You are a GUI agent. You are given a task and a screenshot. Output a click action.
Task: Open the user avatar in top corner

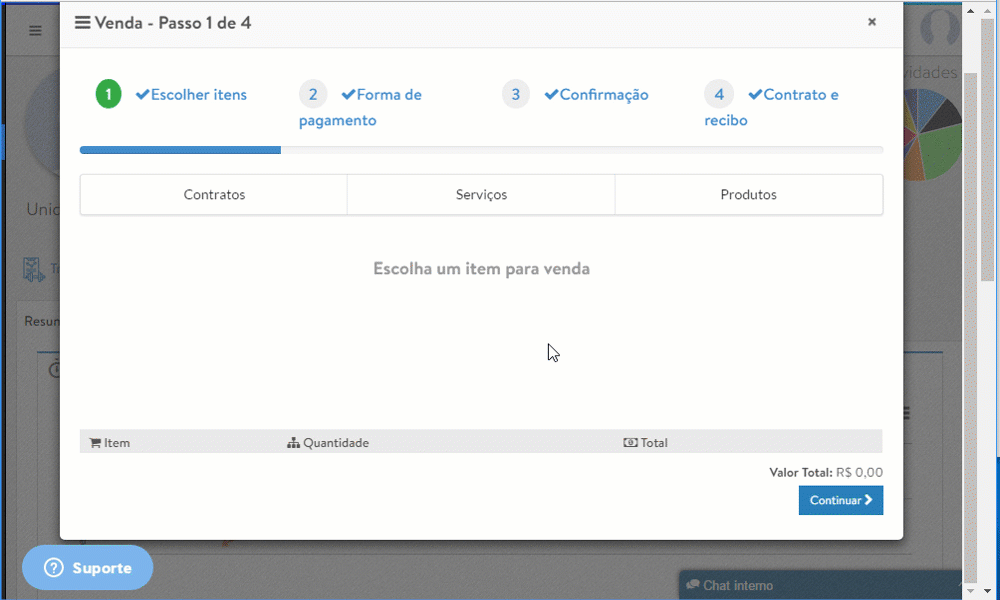[938, 29]
